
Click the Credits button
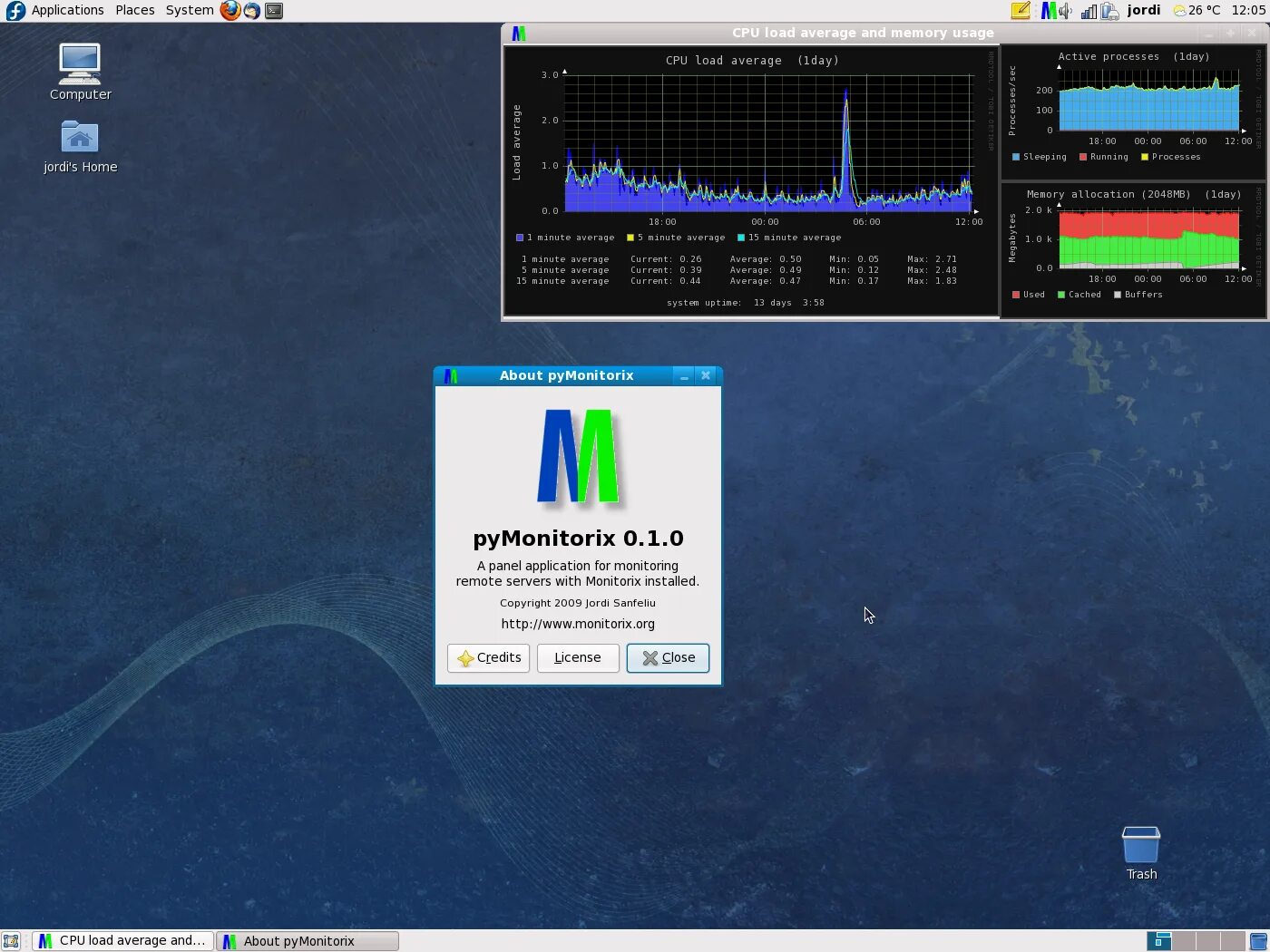488,658
